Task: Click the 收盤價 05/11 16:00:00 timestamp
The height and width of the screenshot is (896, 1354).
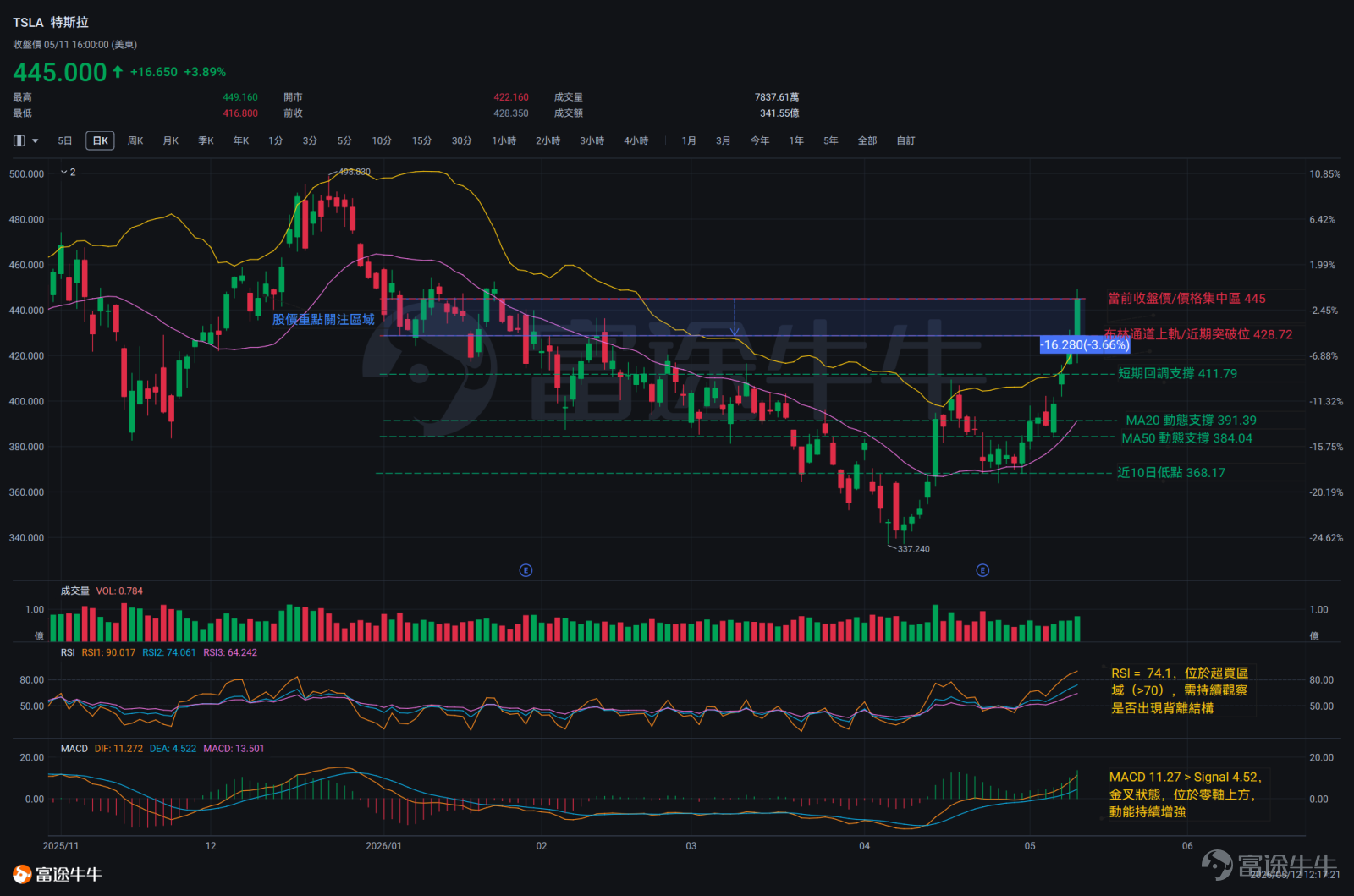Action: (74, 45)
